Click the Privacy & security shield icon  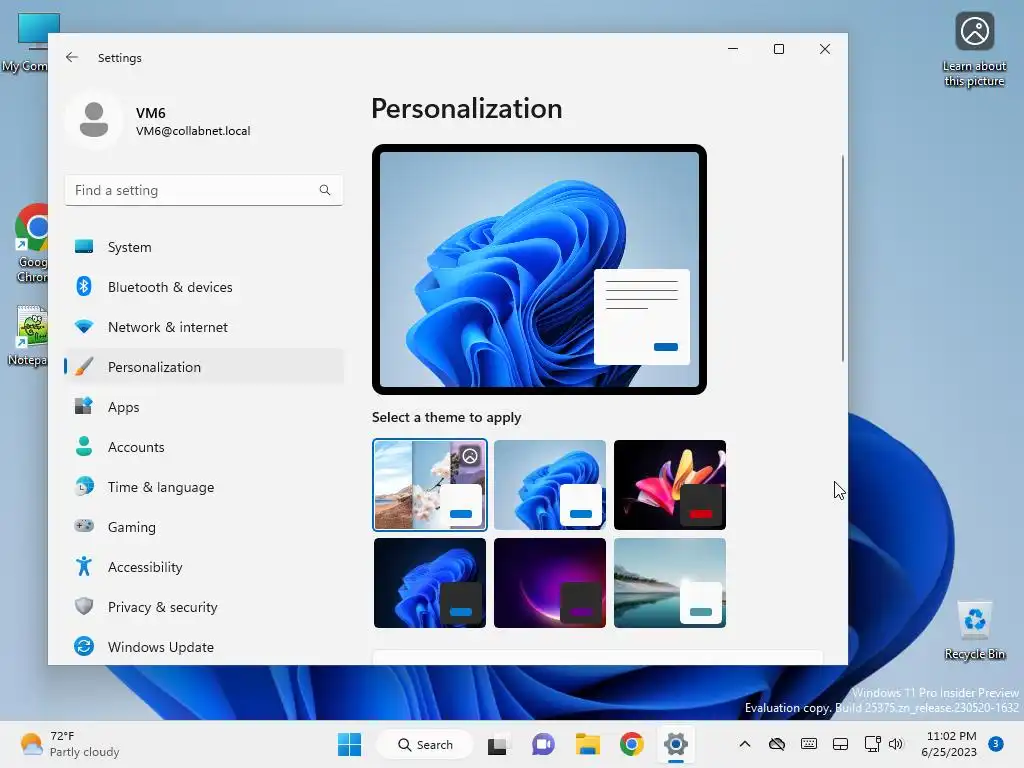(x=84, y=607)
